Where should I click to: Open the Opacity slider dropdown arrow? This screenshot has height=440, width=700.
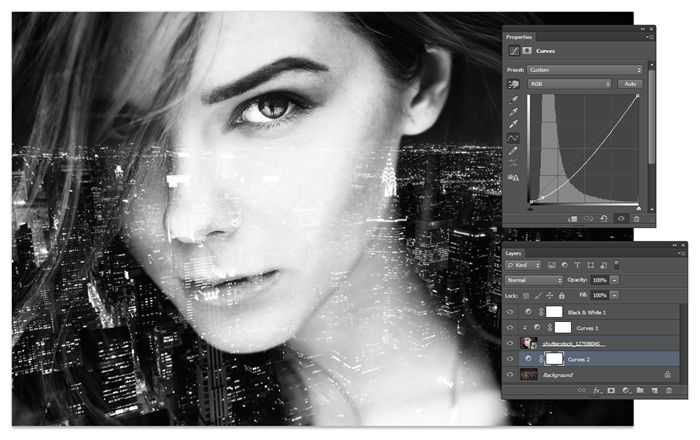tap(615, 280)
